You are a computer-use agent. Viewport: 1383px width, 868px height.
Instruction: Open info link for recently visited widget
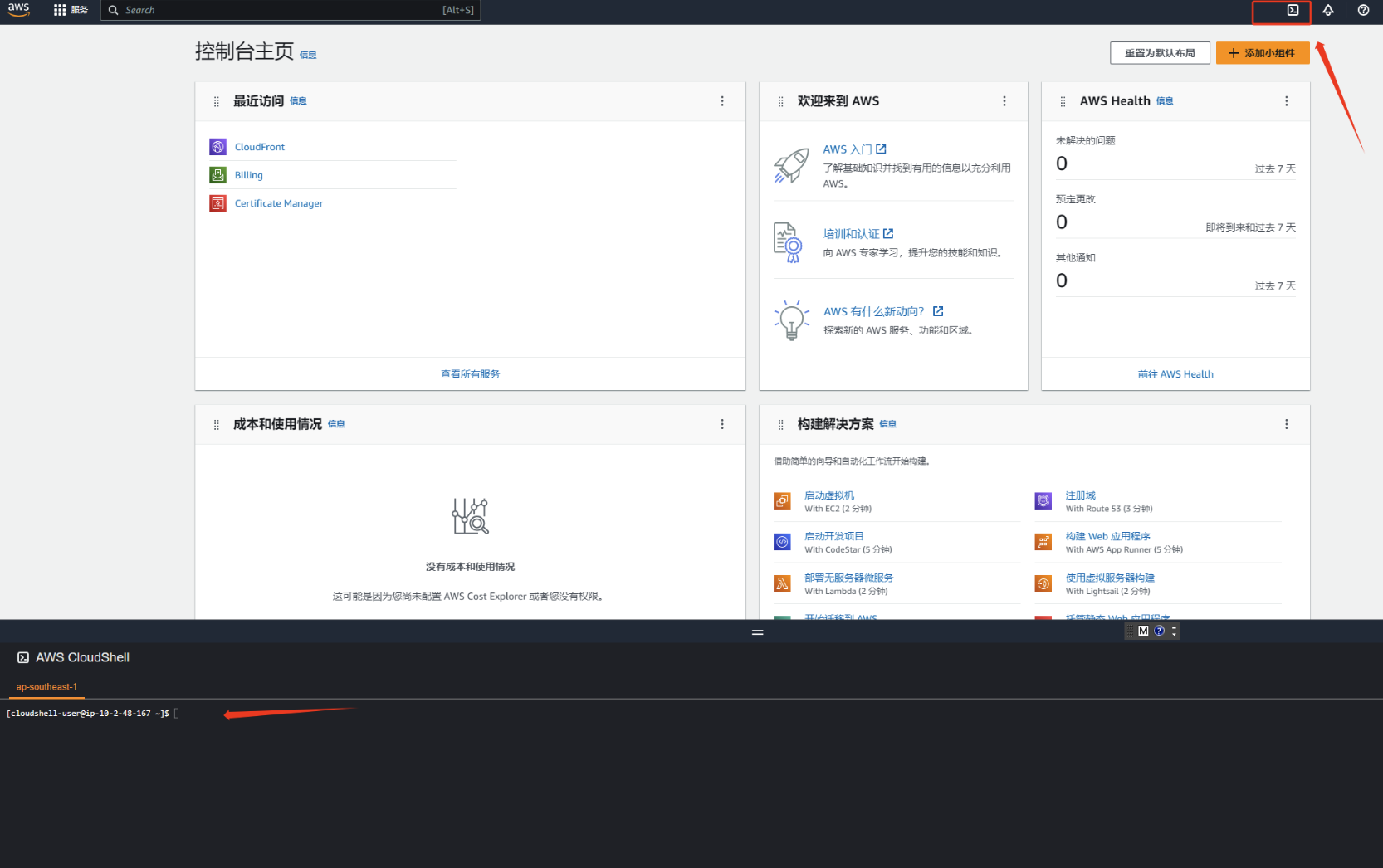click(x=298, y=101)
